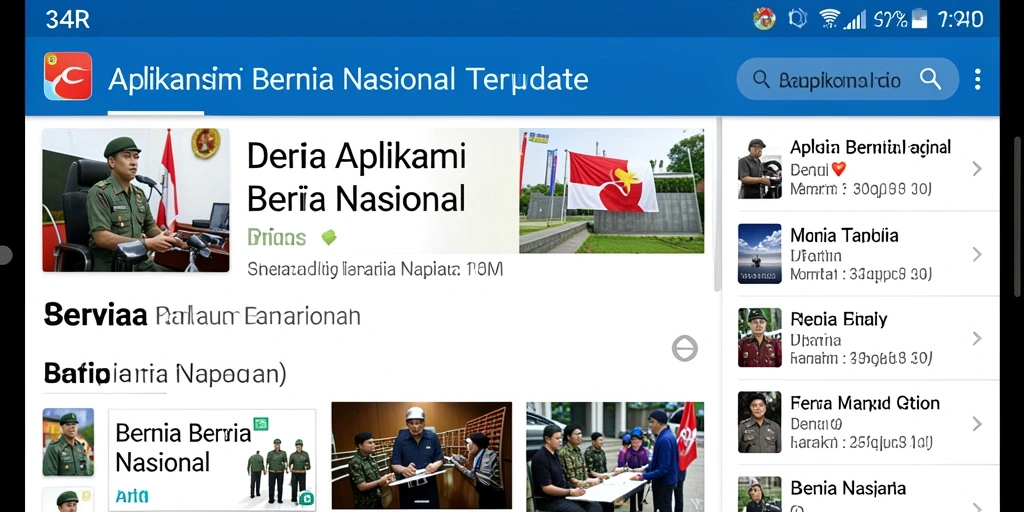
Task: Tap the '34R' status bar text
Action: [67, 19]
